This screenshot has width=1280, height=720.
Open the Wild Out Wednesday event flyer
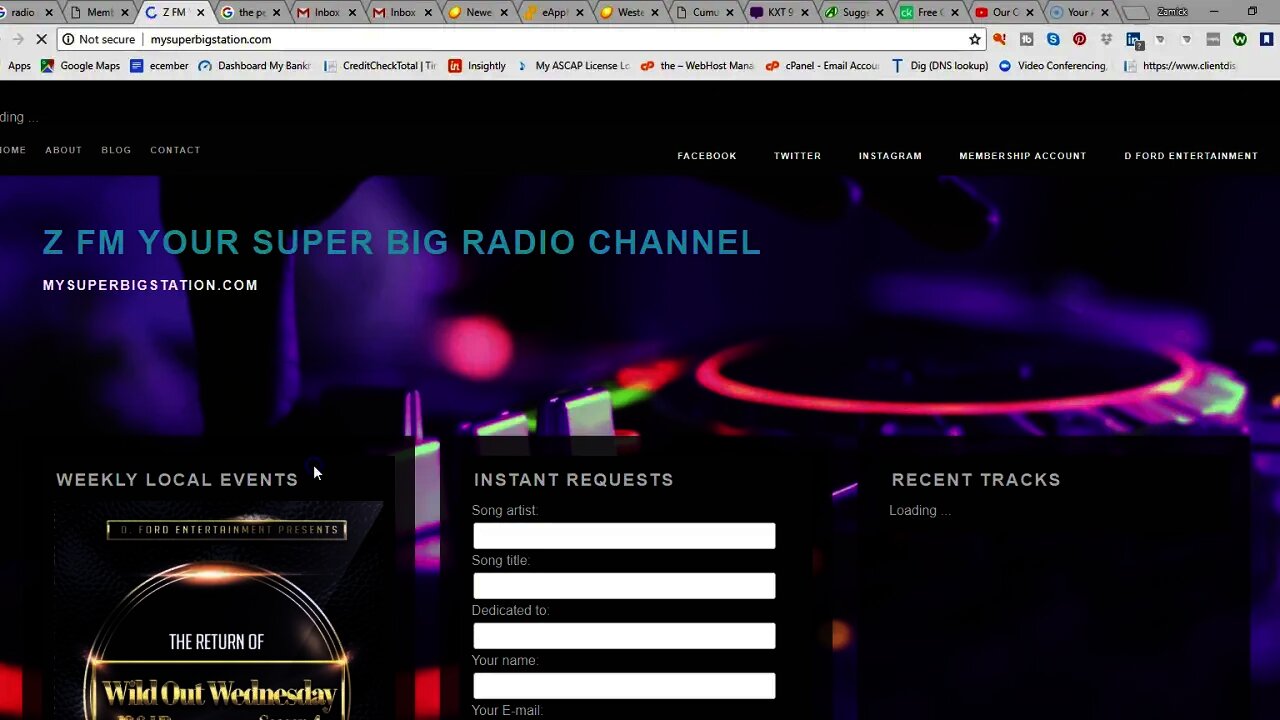218,611
